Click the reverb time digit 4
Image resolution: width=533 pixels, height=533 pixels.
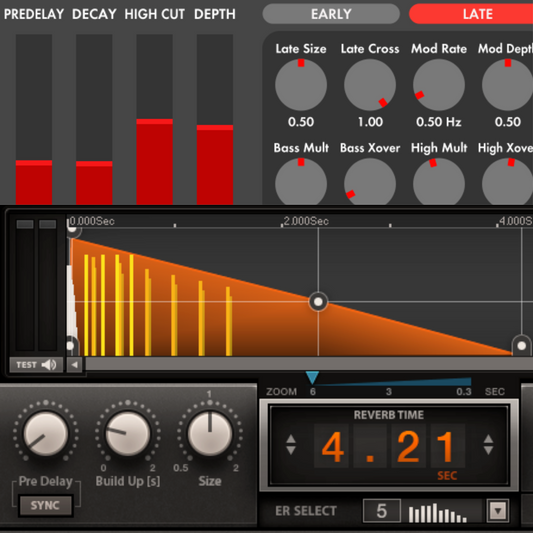(x=332, y=446)
